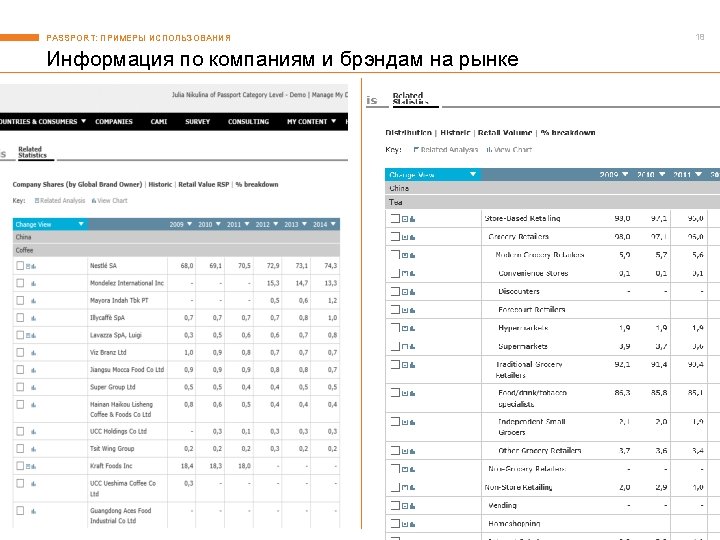
Task: Click % breakdown link in left panel
Action: pyautogui.click(x=257, y=185)
